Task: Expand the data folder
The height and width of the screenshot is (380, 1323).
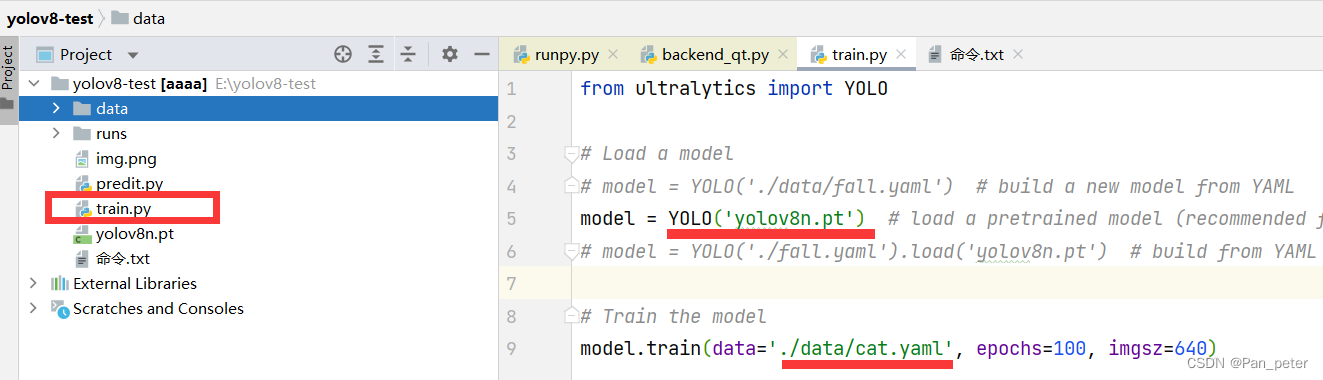Action: 56,108
